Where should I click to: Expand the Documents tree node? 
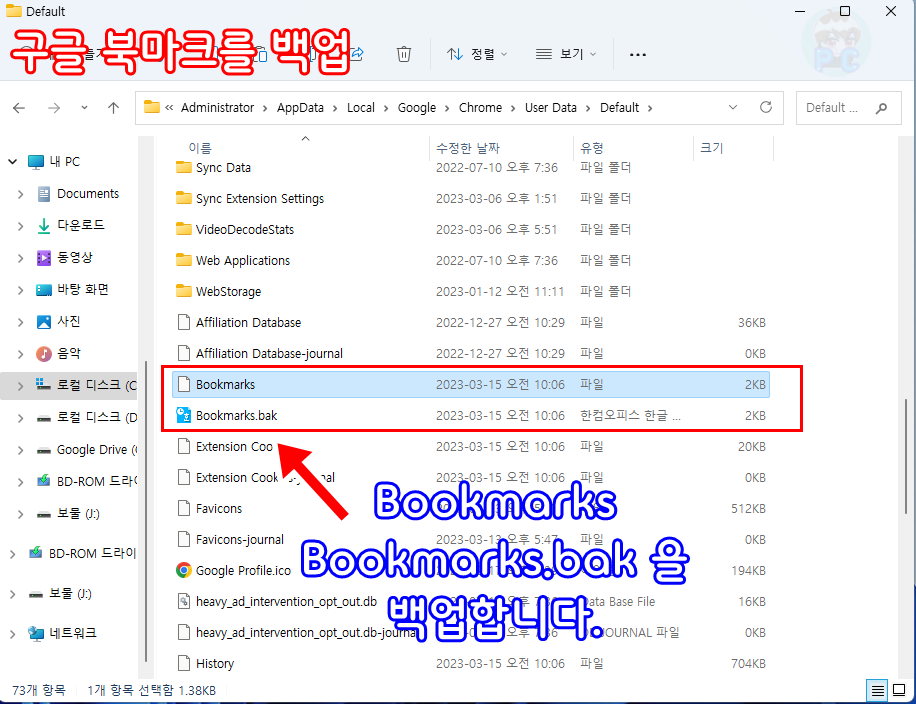20,194
